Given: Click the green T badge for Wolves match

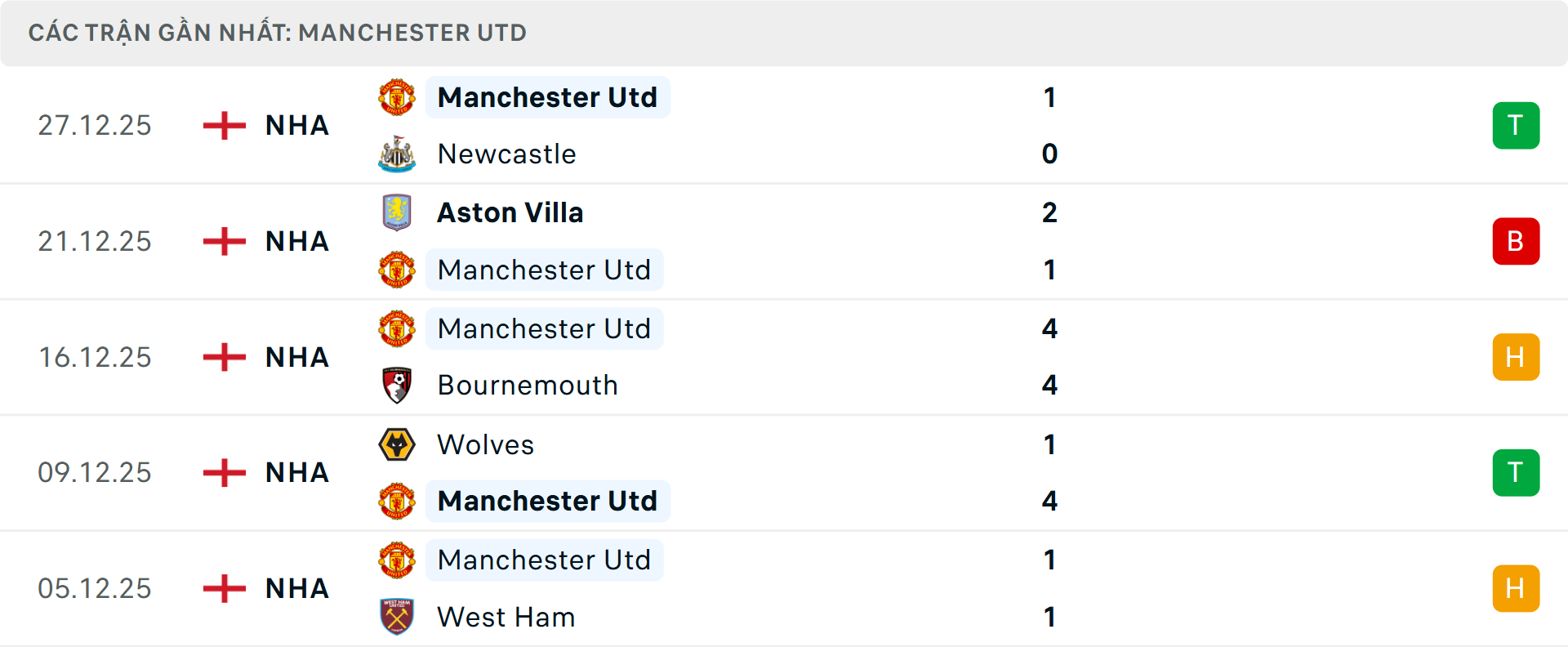Looking at the screenshot, I should (x=1516, y=473).
